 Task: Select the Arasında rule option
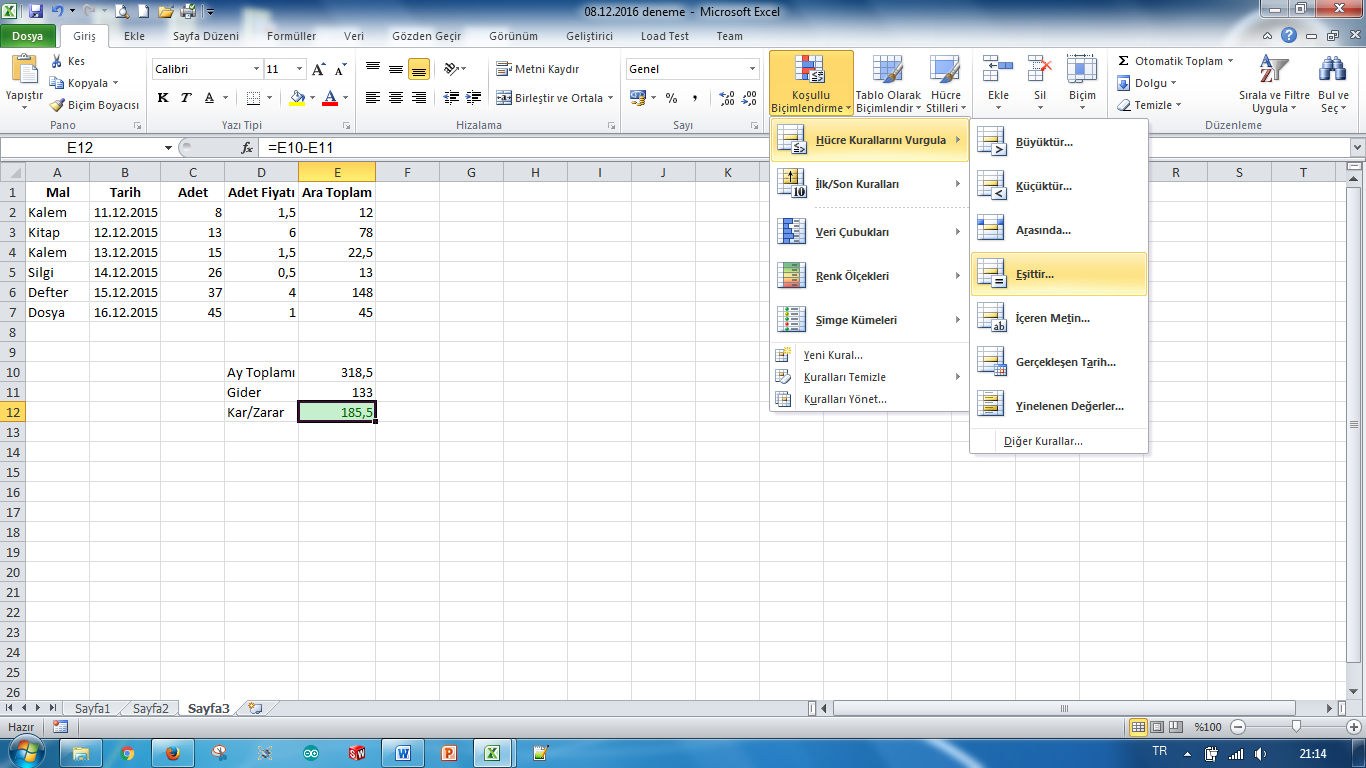pyautogui.click(x=1059, y=230)
